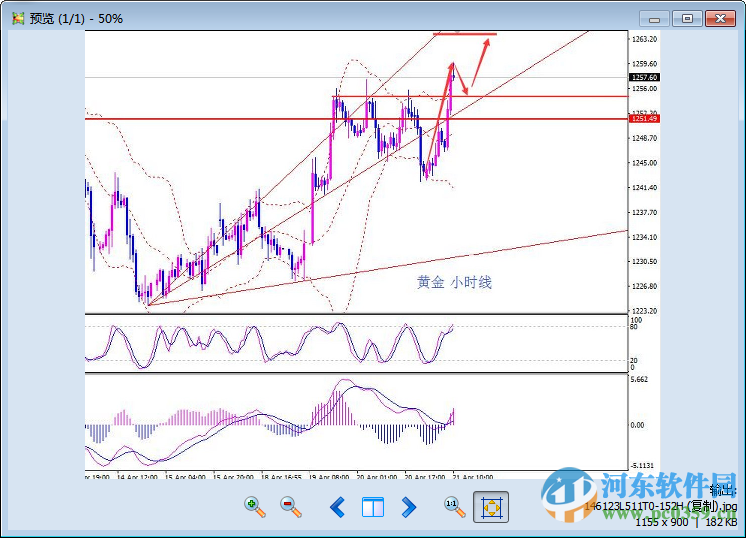The height and width of the screenshot is (538, 746).
Task: Click the 5.662 MACD scale value
Action: coord(639,379)
